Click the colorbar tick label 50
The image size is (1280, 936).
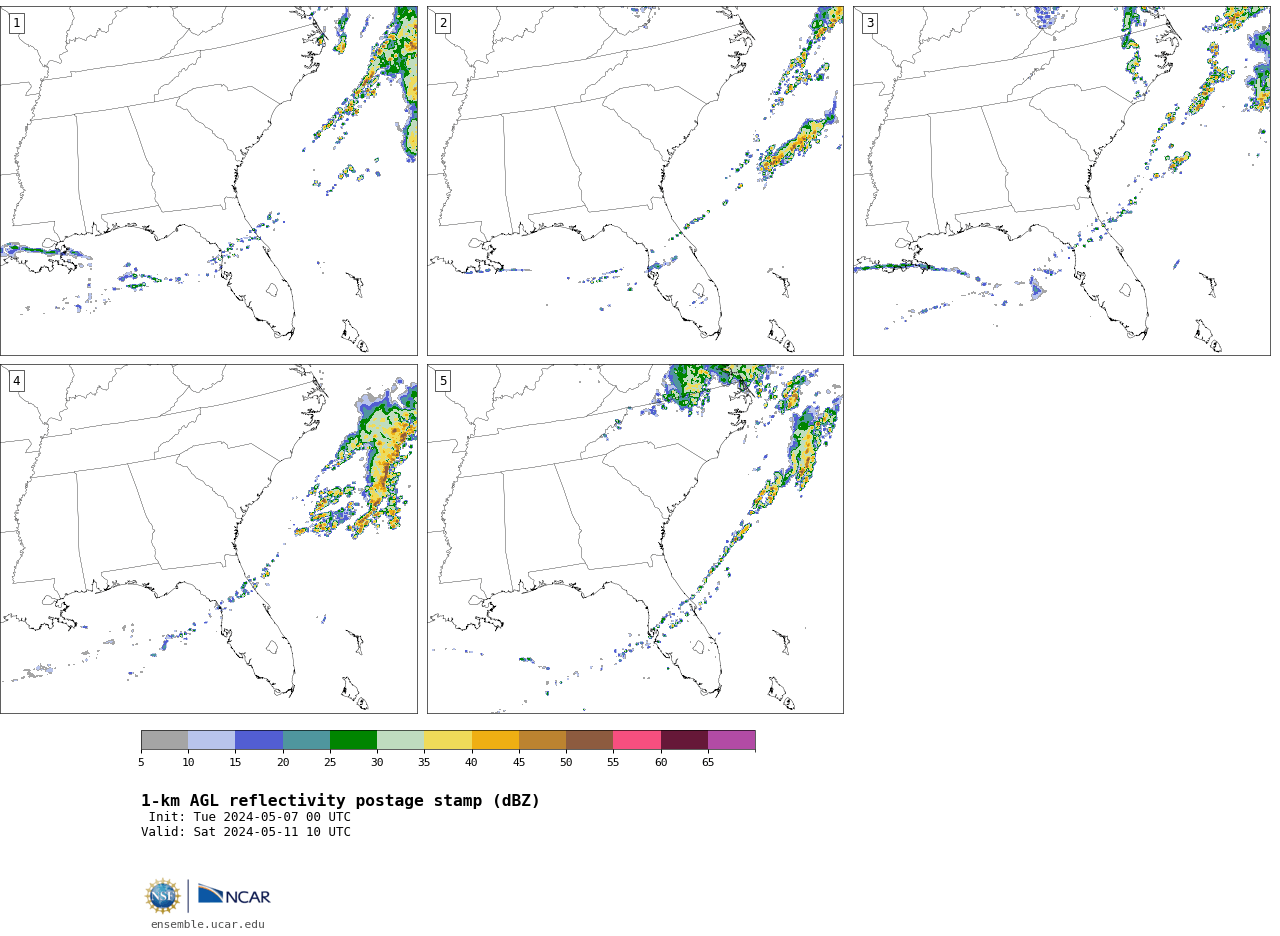coord(566,763)
